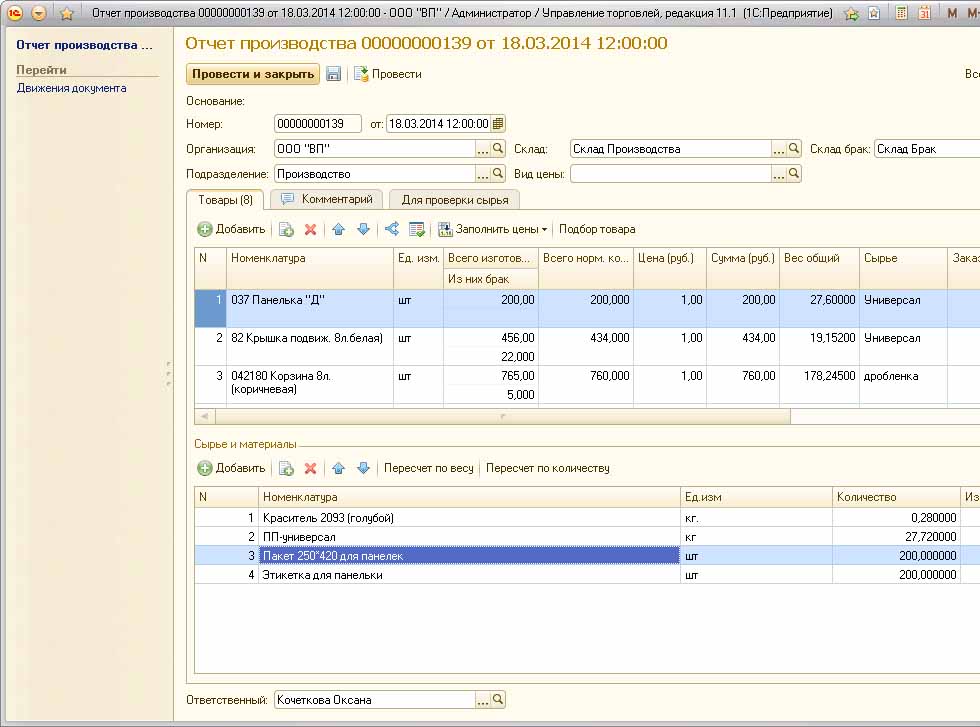Copy row icon in Товары toolbar
The image size is (980, 727).
coord(286,229)
